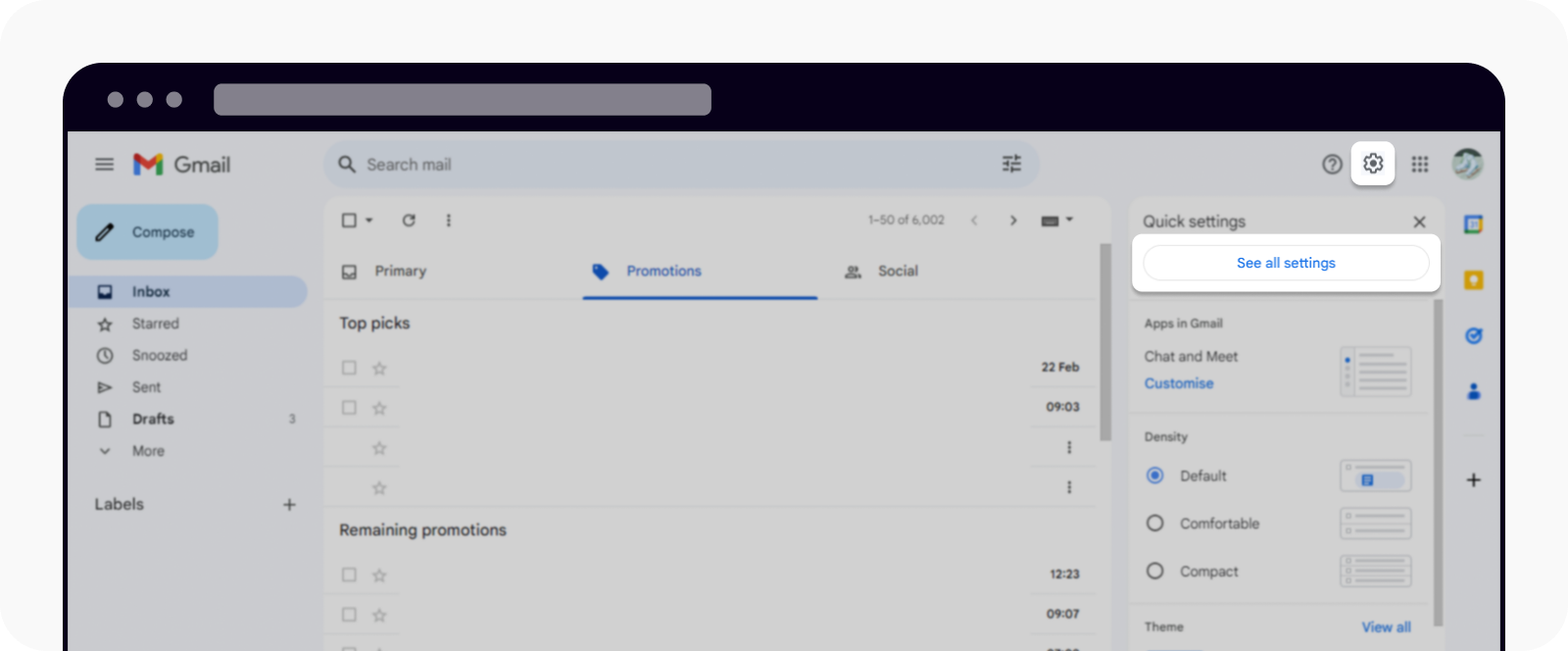Open the Sent folder

pyautogui.click(x=147, y=387)
